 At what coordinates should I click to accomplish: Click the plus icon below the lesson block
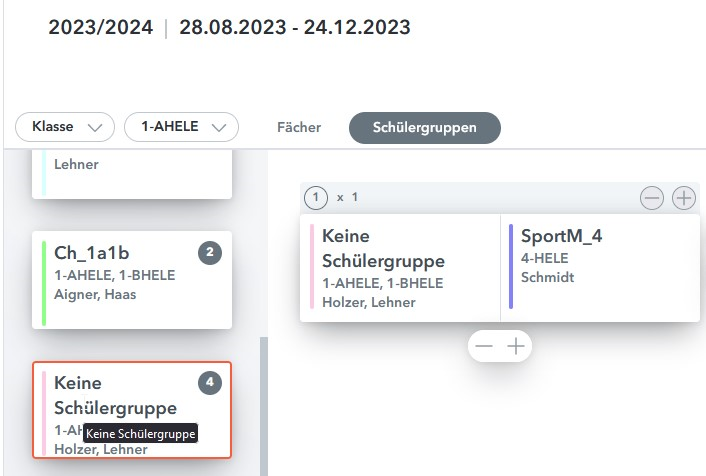pyautogui.click(x=516, y=346)
